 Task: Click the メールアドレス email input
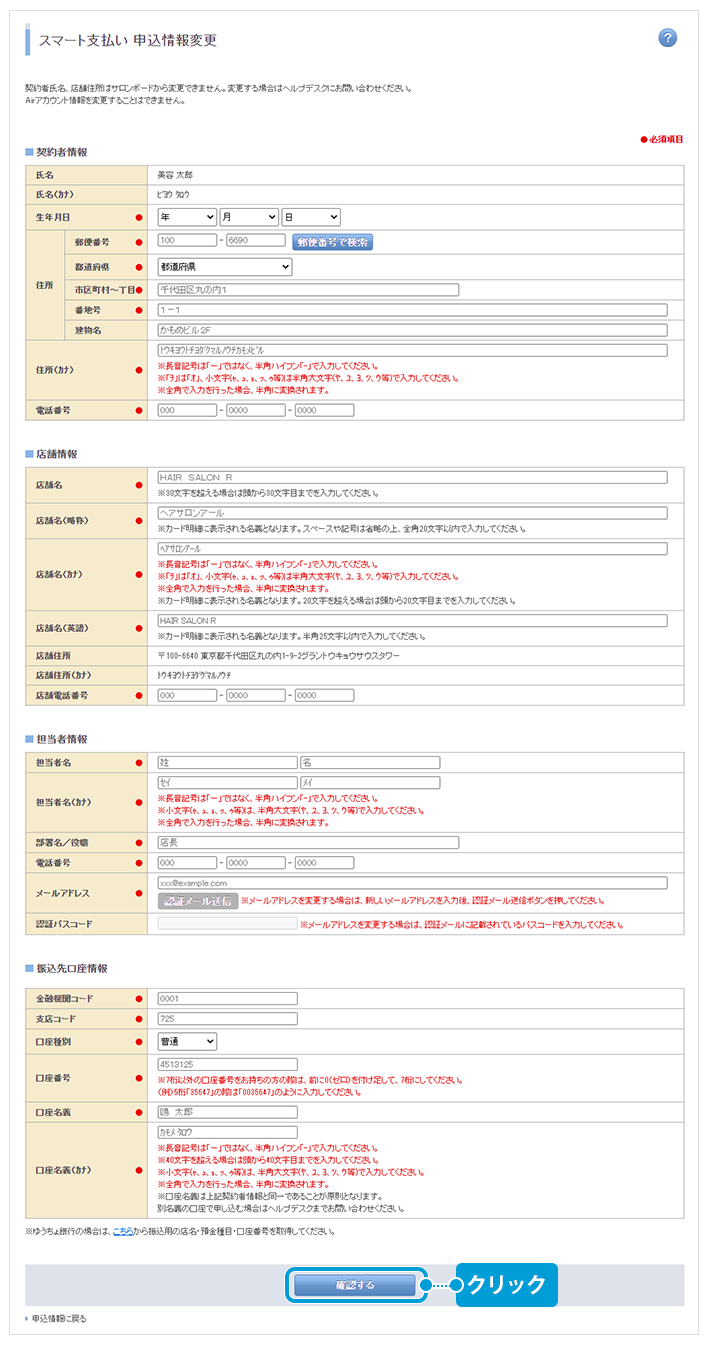click(412, 883)
